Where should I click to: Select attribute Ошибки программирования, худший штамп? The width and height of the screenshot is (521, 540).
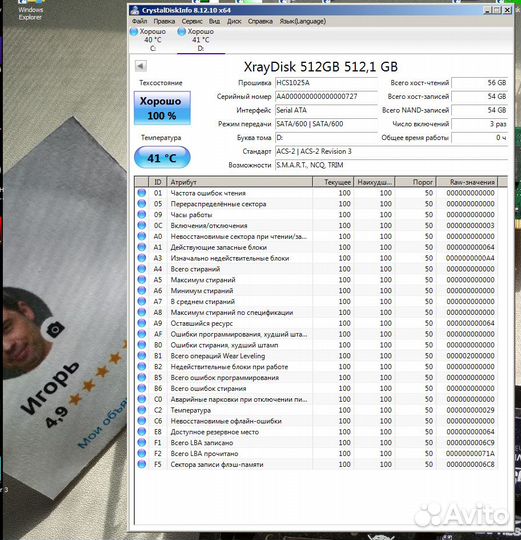(x=238, y=334)
